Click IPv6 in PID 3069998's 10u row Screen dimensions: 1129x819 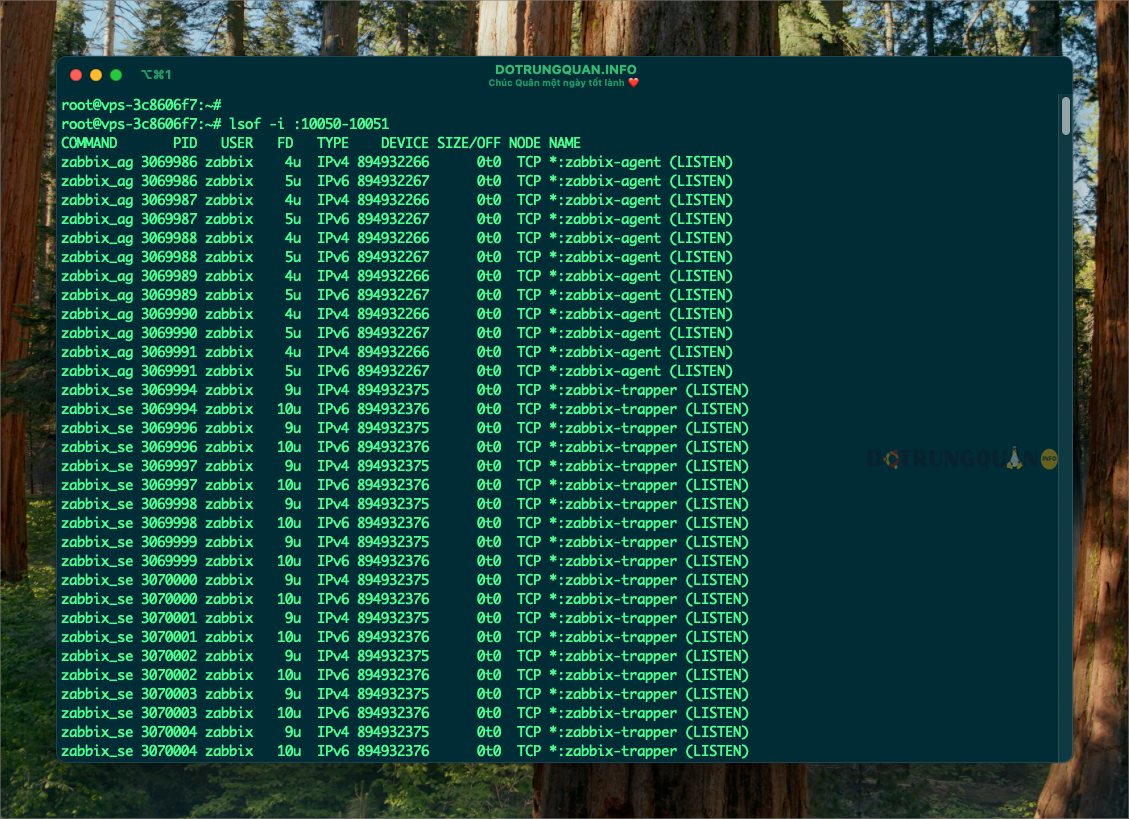click(333, 523)
